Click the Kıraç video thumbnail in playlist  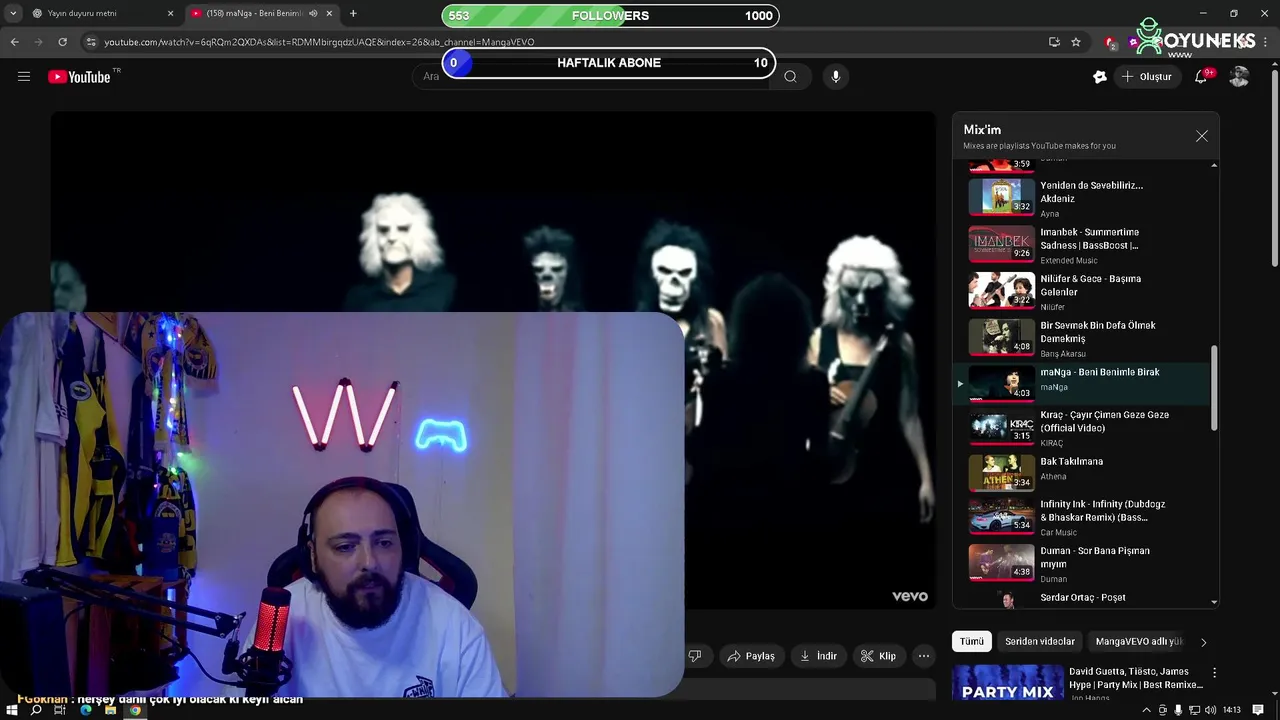[x=1001, y=428]
